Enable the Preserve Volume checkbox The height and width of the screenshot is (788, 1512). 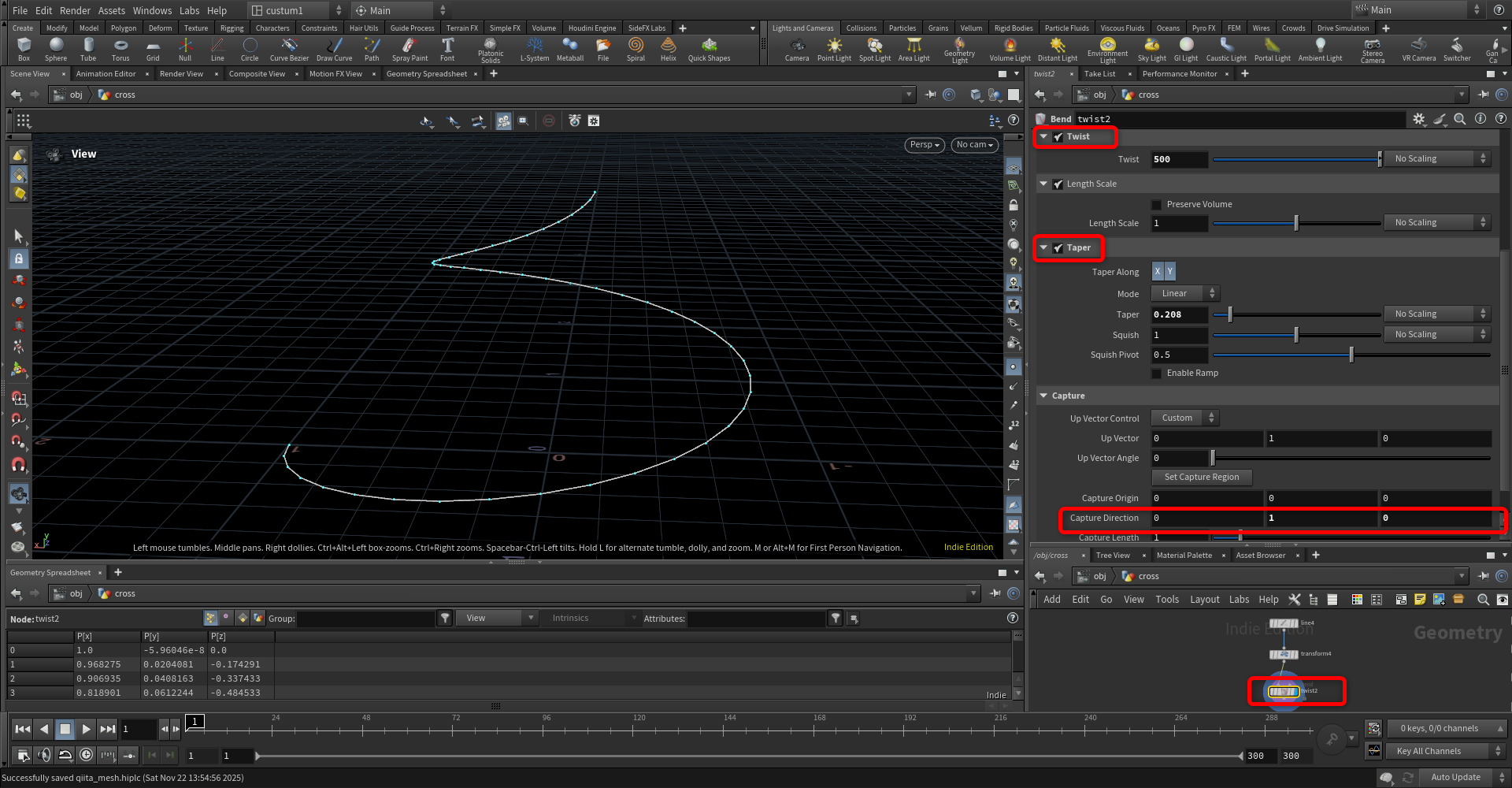1156,205
